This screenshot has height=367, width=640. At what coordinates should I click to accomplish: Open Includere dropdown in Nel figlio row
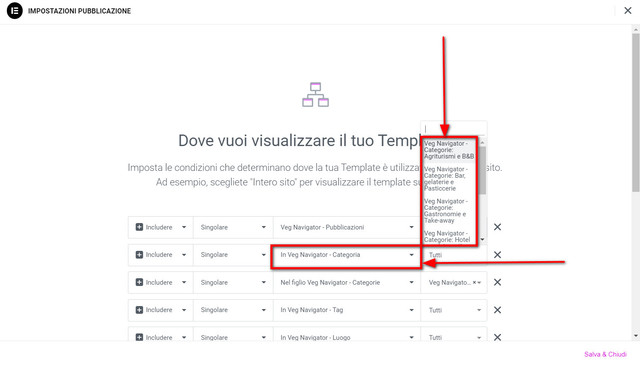(x=161, y=282)
